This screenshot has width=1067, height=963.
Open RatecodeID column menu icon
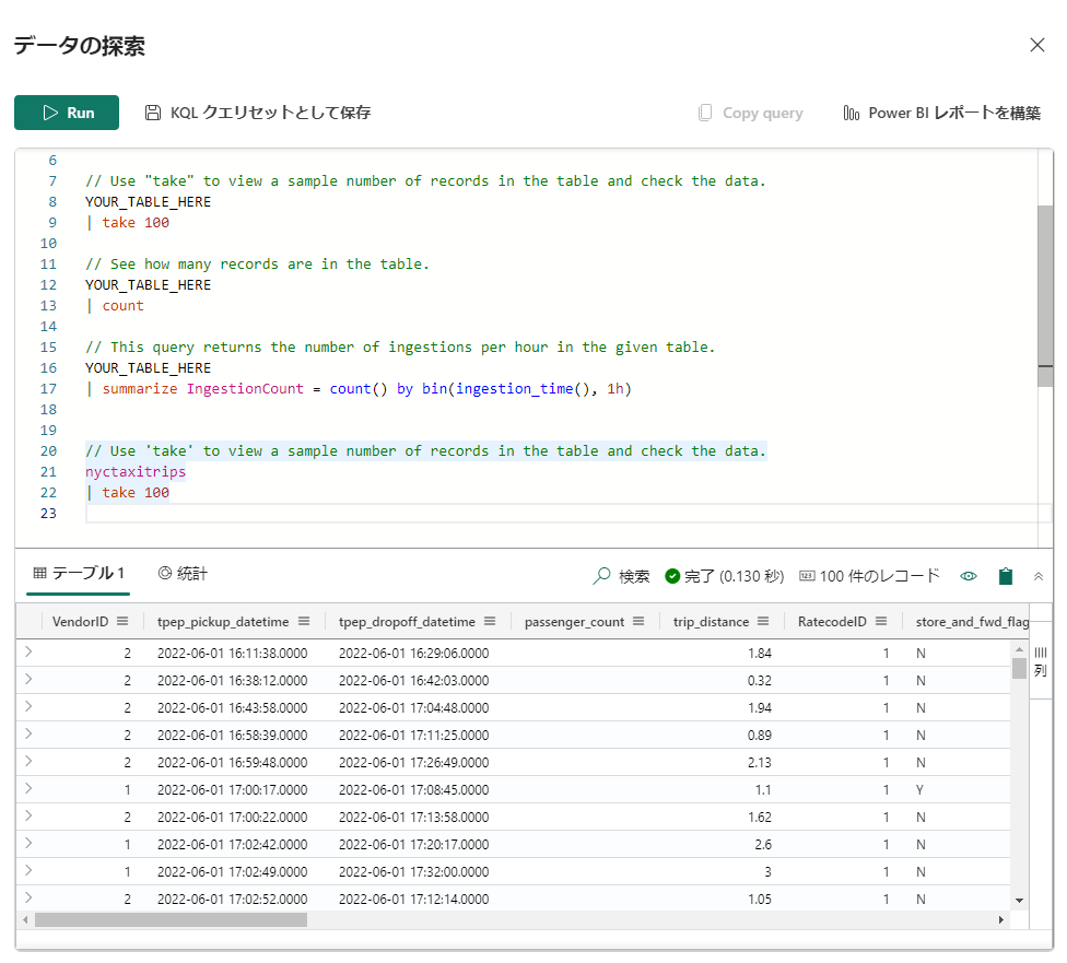(881, 621)
